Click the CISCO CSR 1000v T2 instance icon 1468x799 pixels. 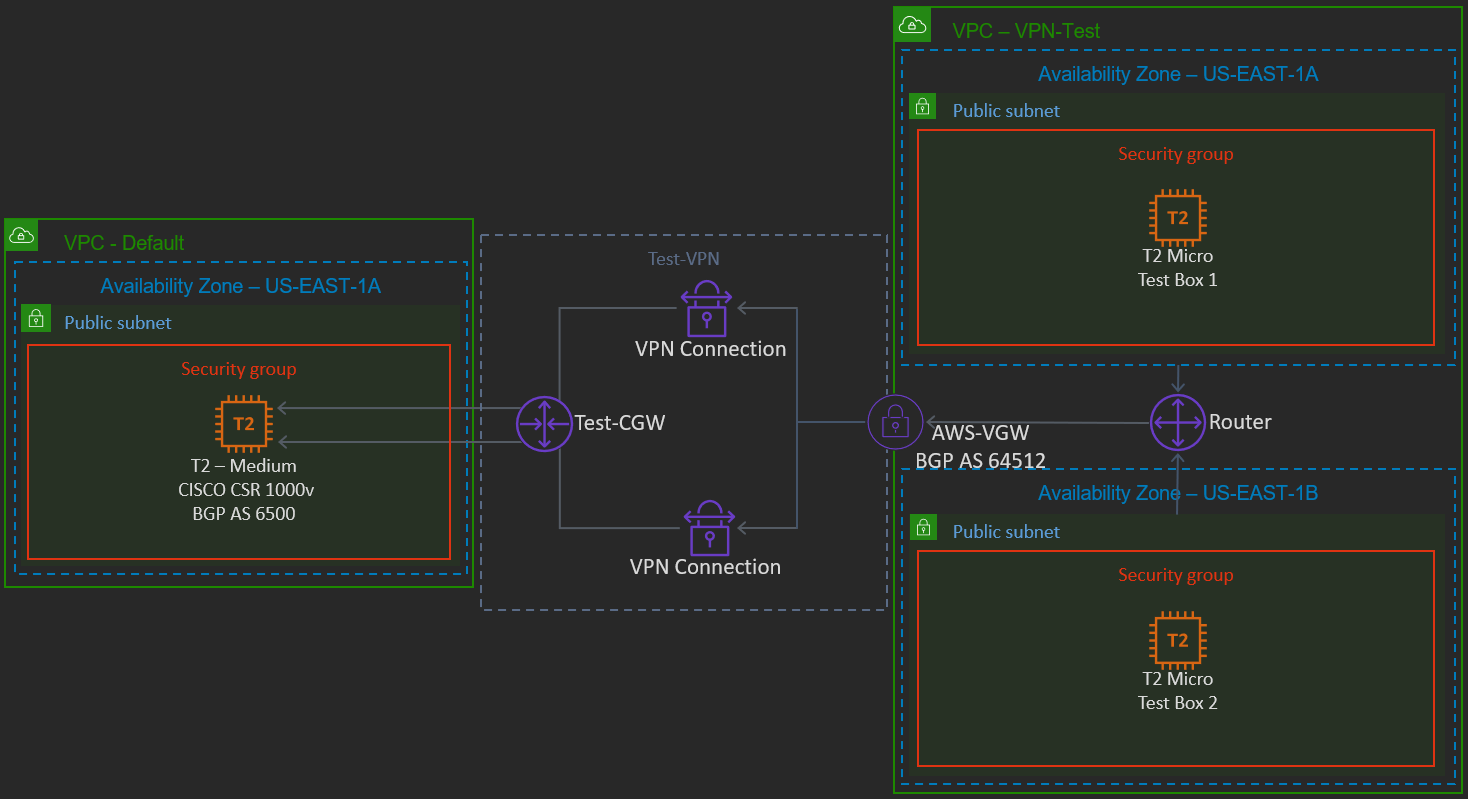pyautogui.click(x=244, y=424)
